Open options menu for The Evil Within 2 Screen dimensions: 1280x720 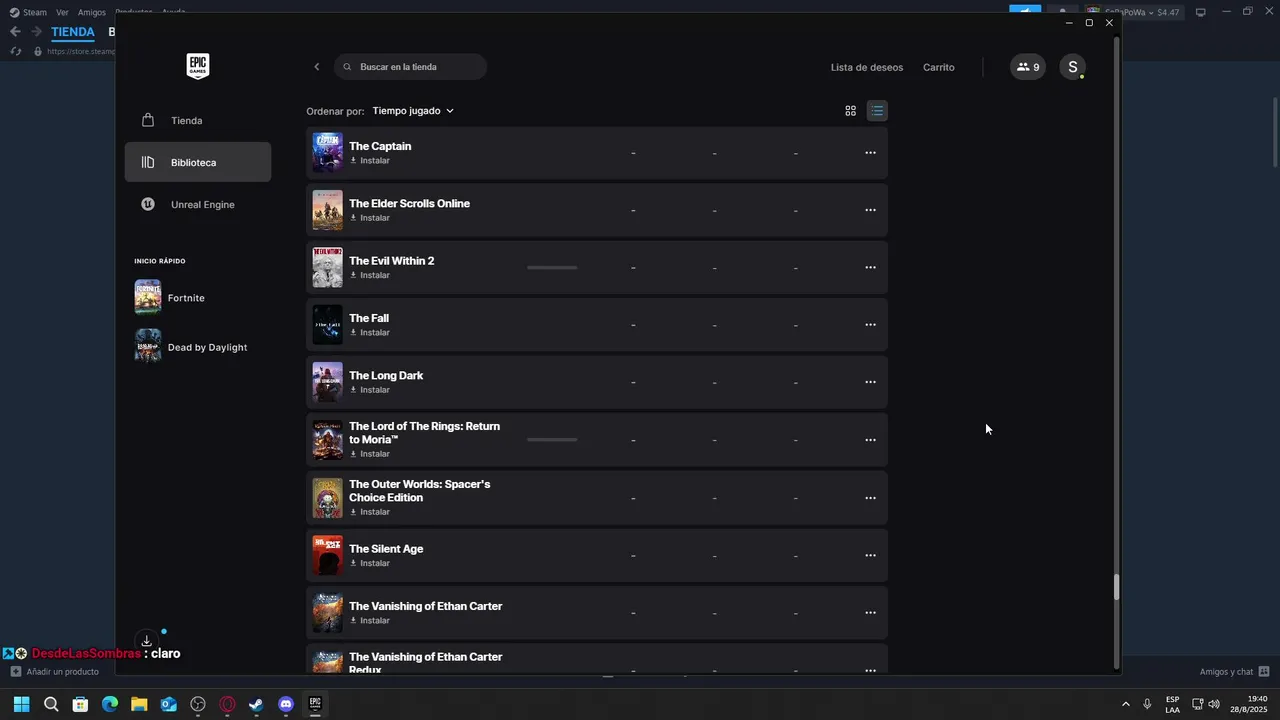click(870, 267)
